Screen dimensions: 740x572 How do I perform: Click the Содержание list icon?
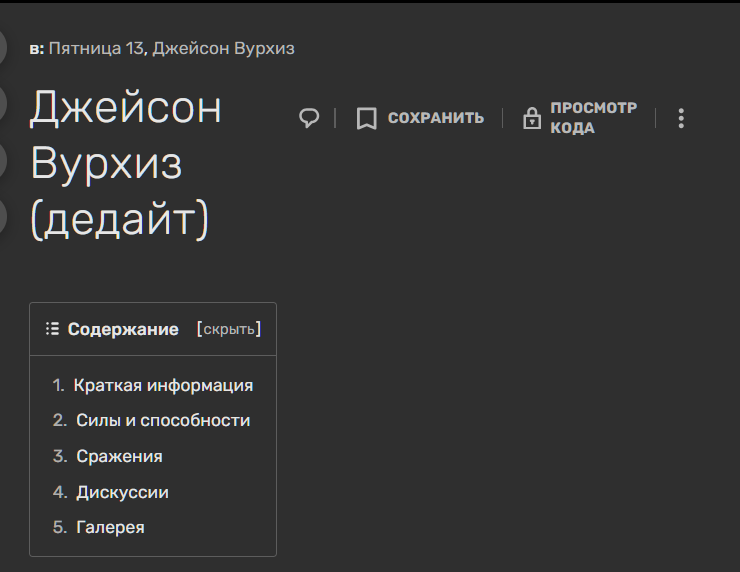click(x=52, y=328)
